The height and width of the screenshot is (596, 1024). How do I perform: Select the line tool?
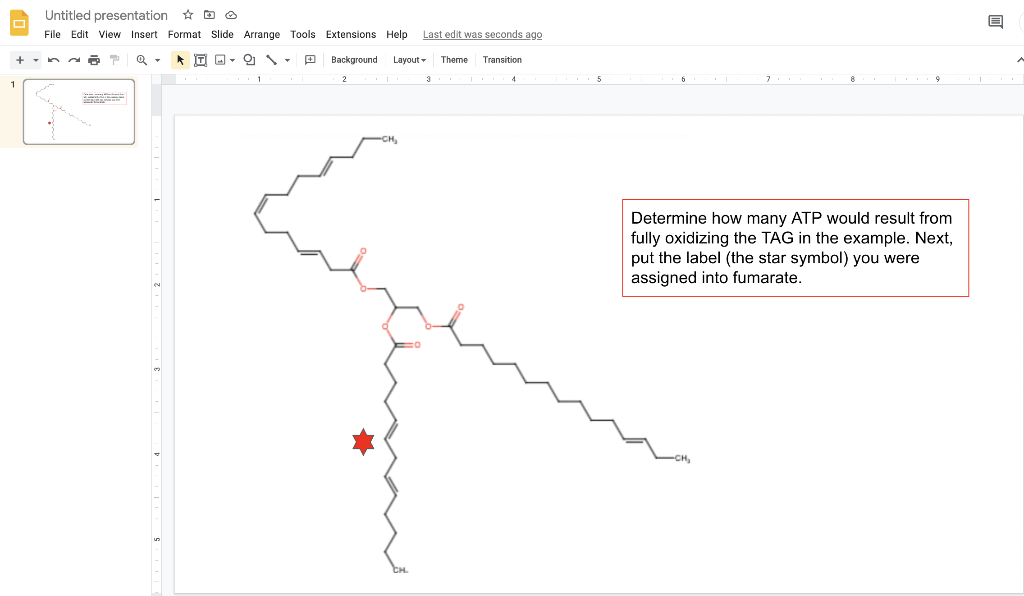(x=271, y=60)
